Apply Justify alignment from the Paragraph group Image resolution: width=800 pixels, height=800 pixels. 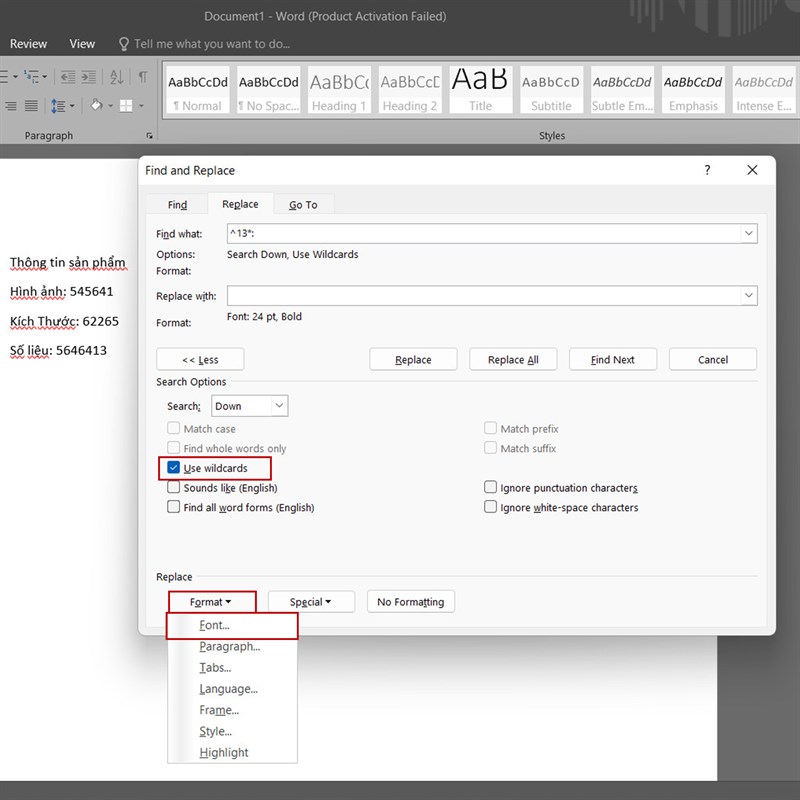point(31,105)
